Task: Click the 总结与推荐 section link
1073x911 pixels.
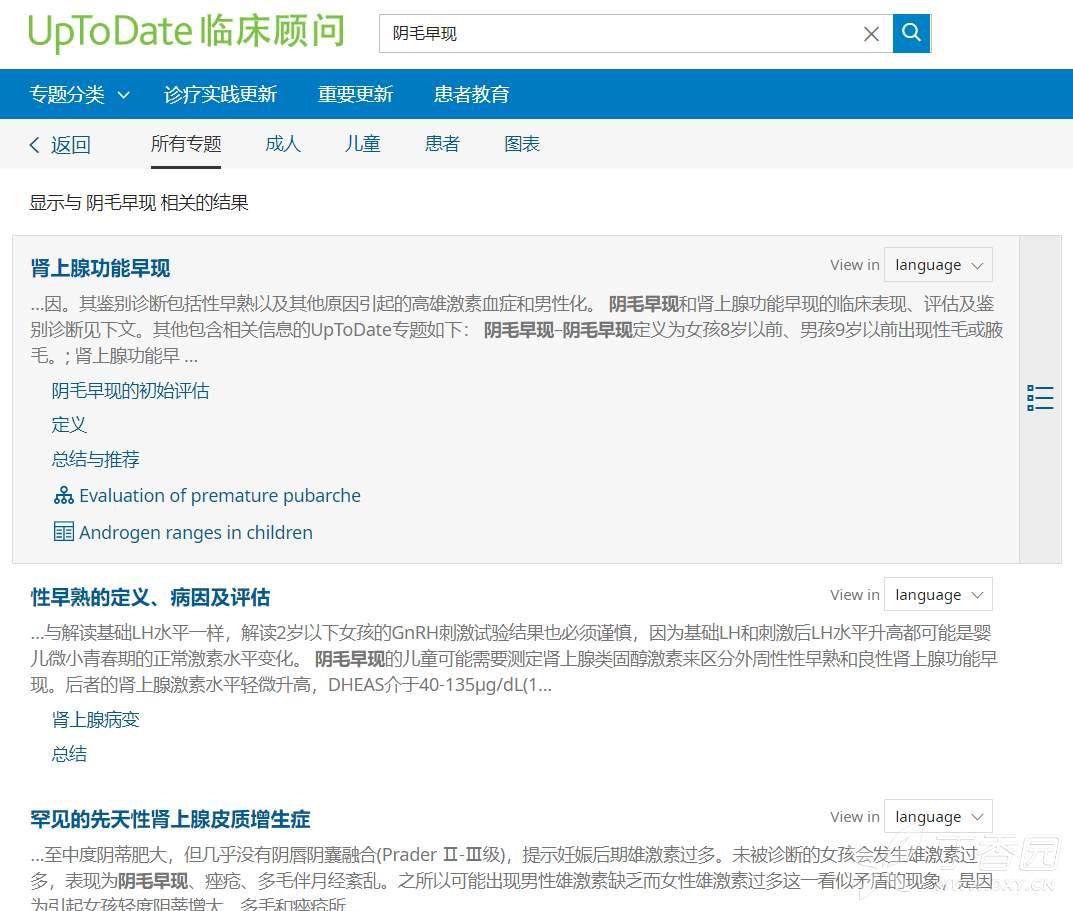Action: point(95,459)
